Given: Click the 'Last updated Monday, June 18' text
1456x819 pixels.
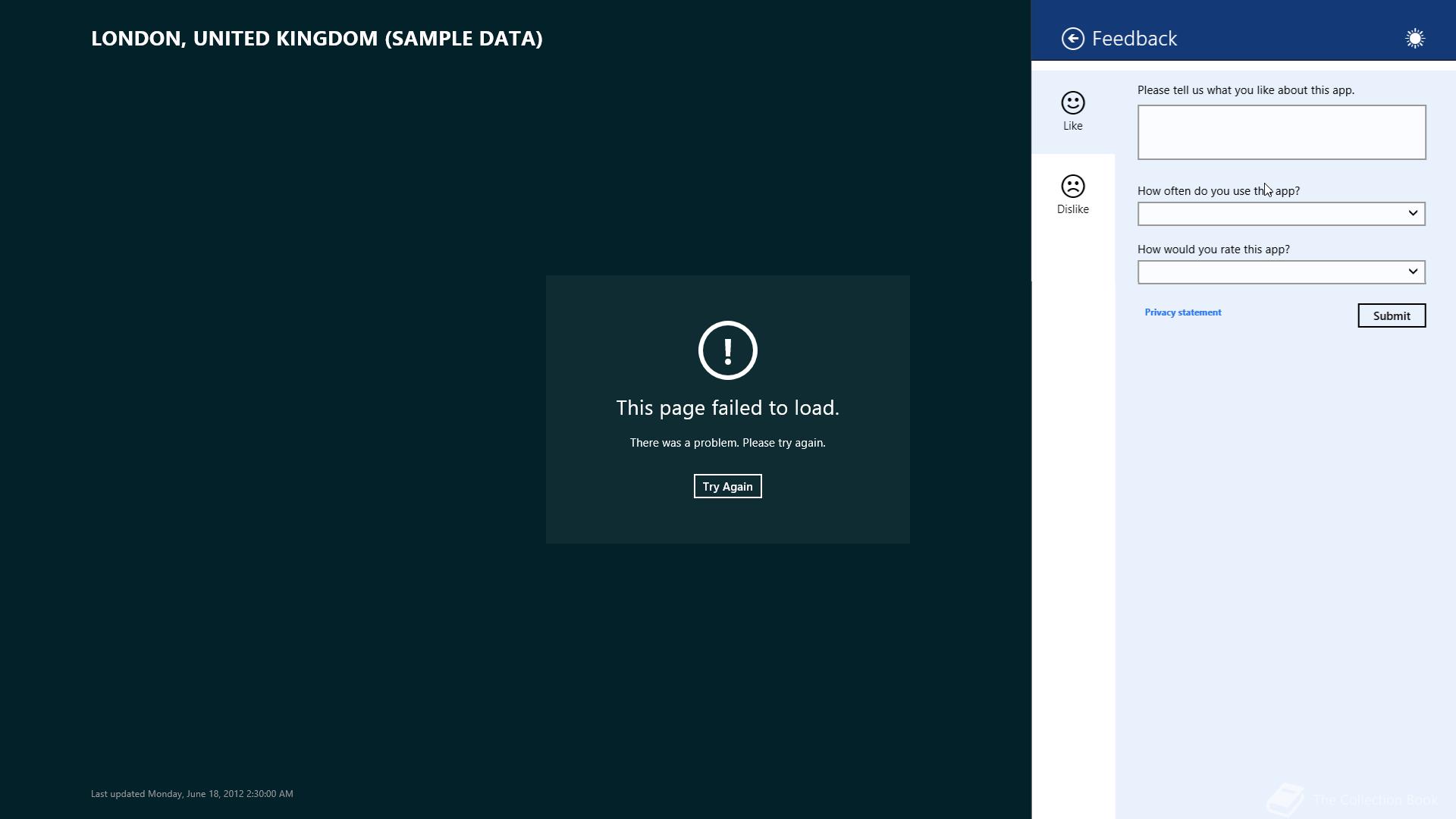Looking at the screenshot, I should point(192,794).
